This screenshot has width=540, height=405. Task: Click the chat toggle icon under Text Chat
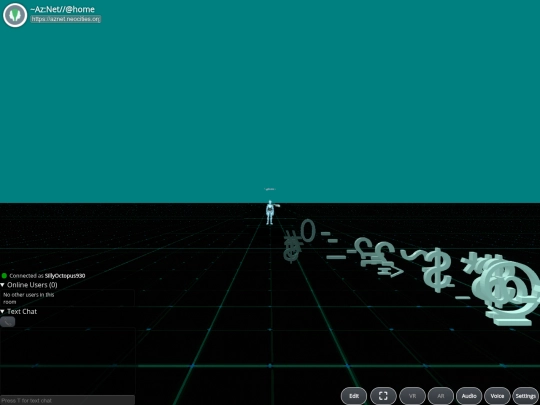[x=7, y=322]
